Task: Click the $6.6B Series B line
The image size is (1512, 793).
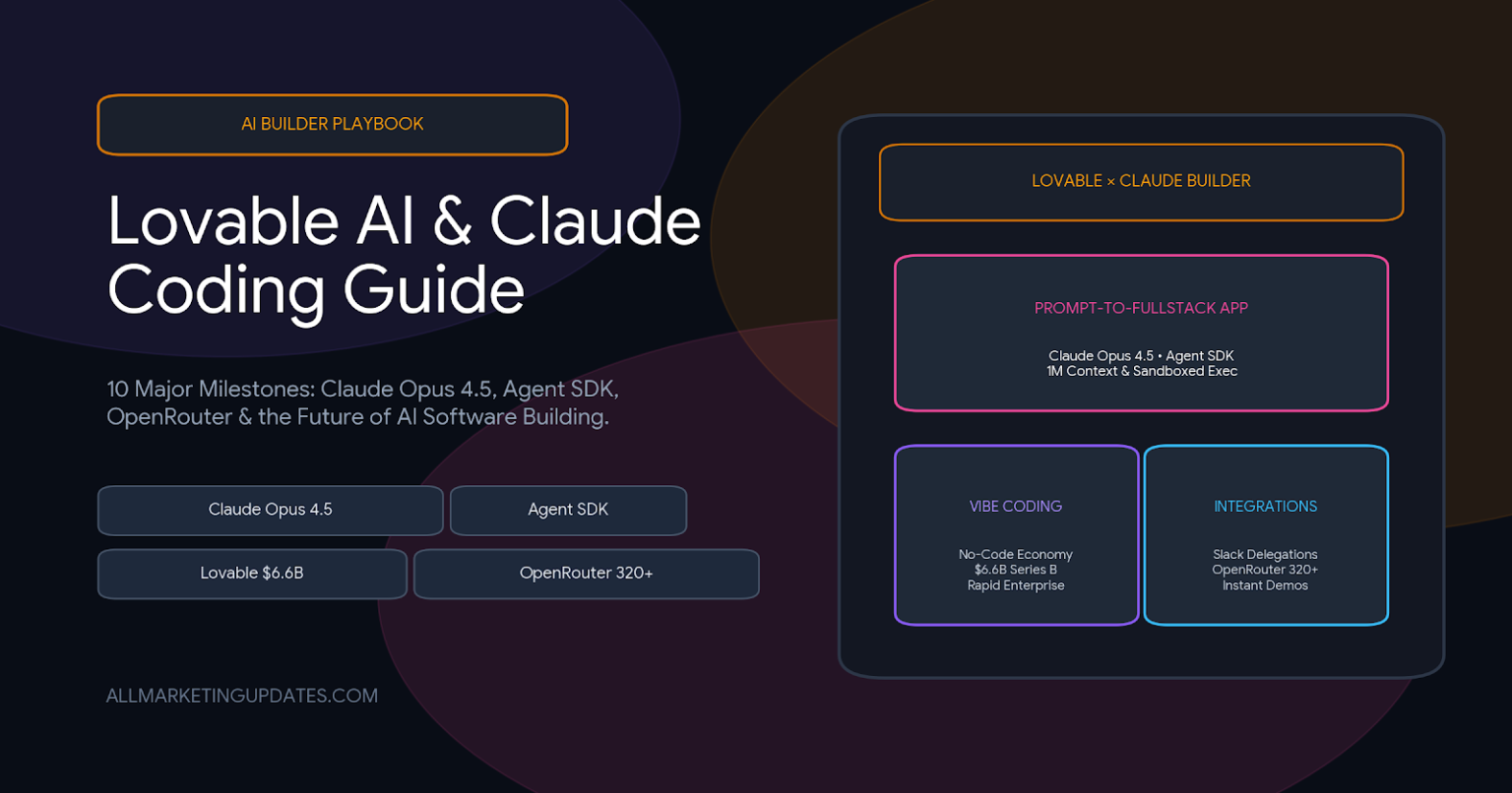Action: [x=1016, y=570]
